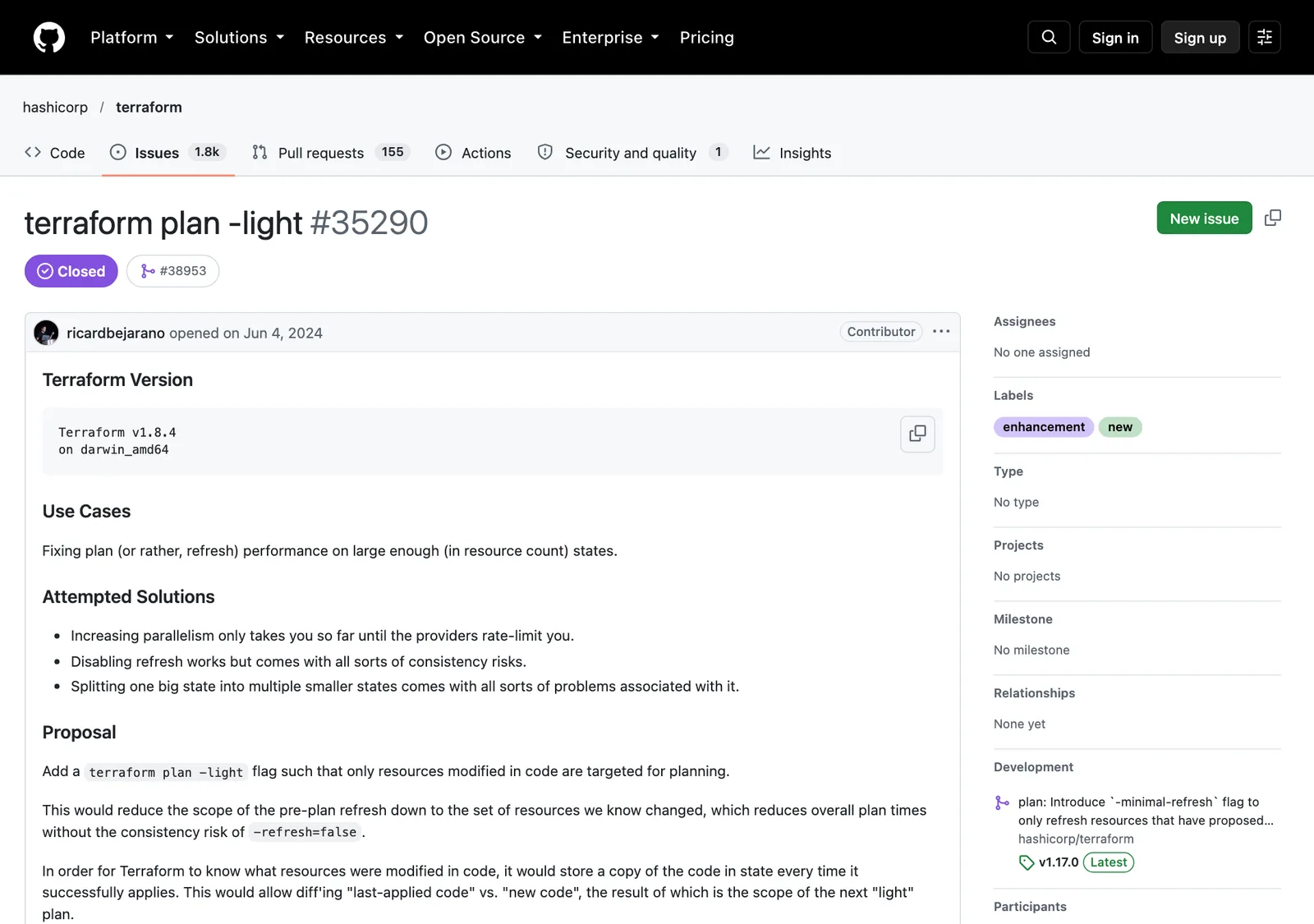Viewport: 1314px width, 924px height.
Task: Open ricardbejarano's profile link
Action: [116, 333]
